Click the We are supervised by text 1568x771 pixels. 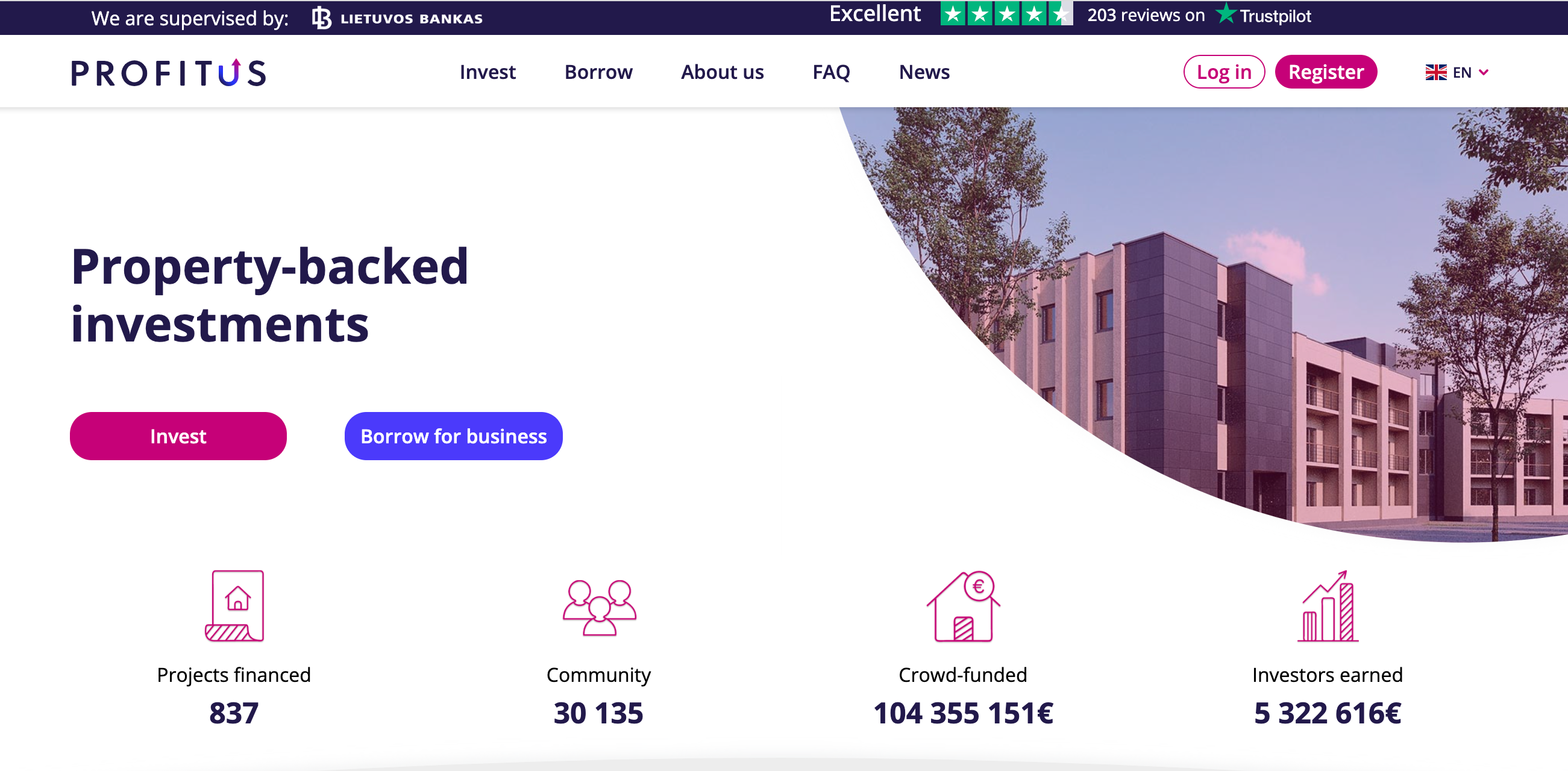pyautogui.click(x=189, y=18)
